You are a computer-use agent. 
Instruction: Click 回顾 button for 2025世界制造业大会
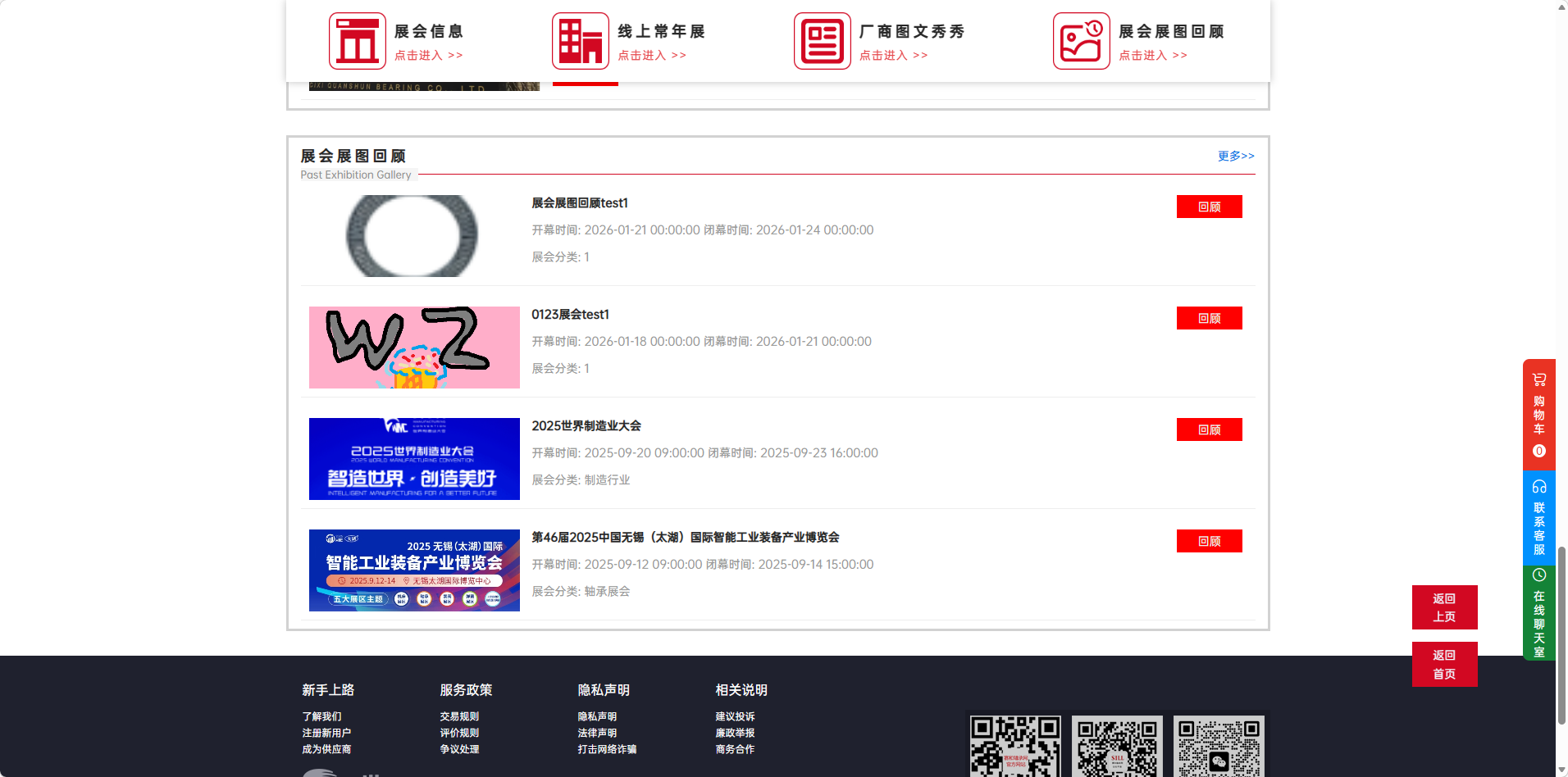click(x=1208, y=429)
